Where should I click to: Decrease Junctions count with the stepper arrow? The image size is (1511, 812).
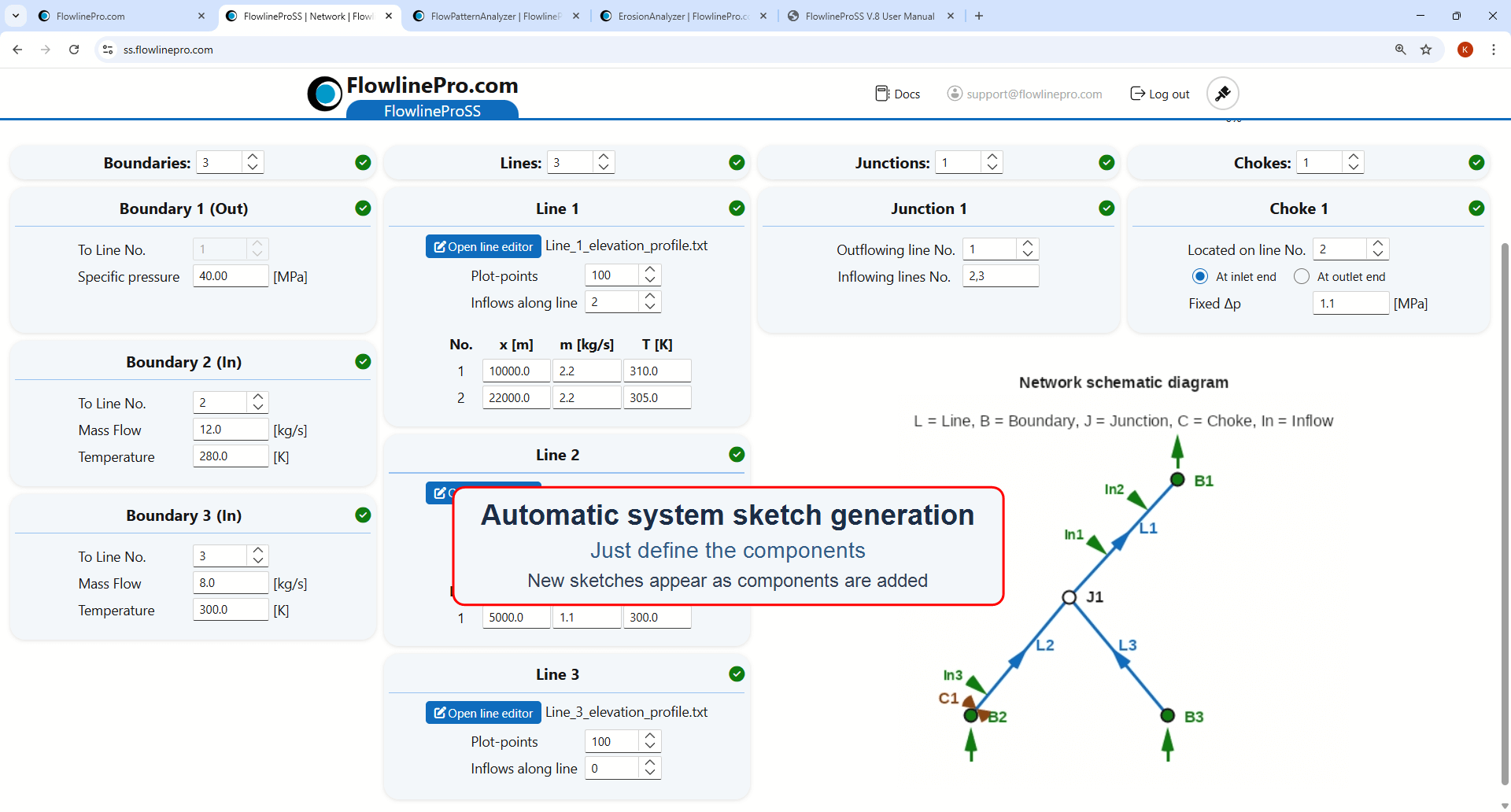pos(992,167)
